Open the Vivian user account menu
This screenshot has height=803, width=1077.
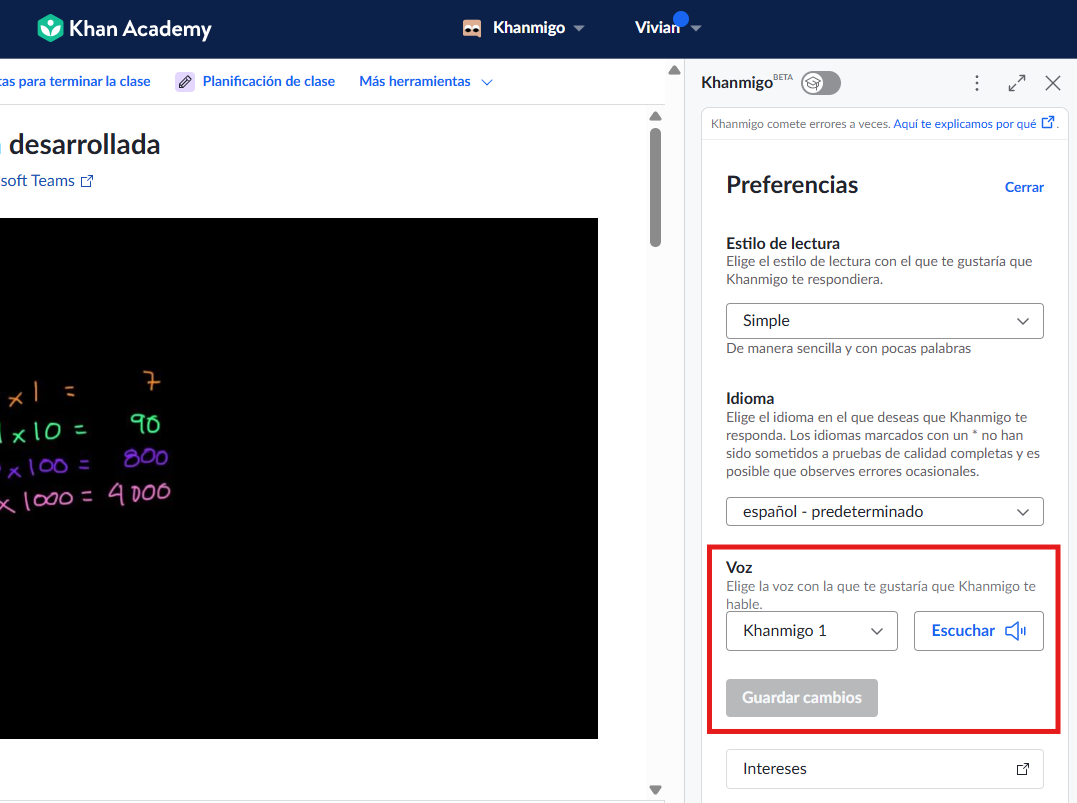pos(667,27)
